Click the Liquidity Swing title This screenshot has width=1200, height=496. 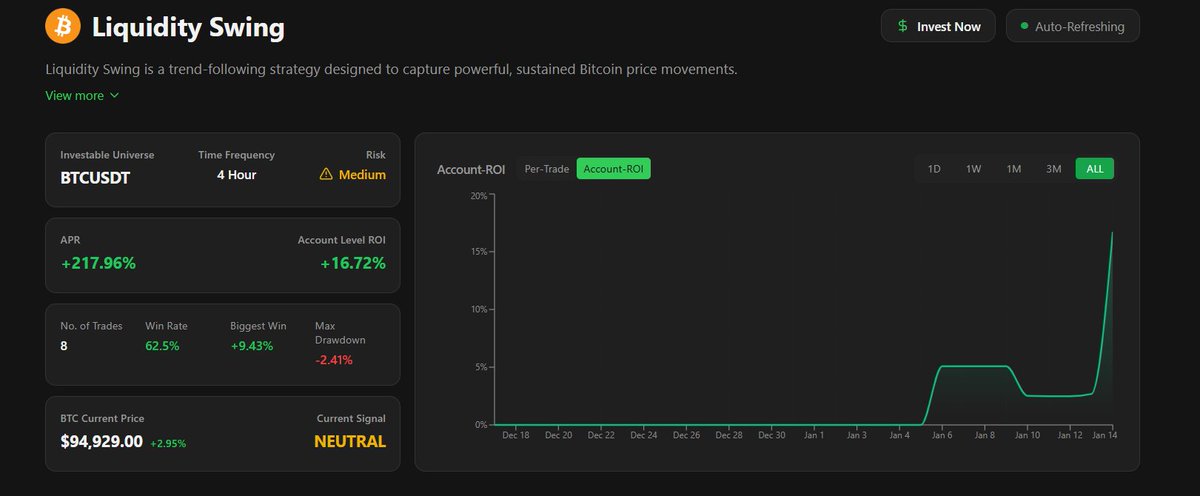(x=188, y=27)
